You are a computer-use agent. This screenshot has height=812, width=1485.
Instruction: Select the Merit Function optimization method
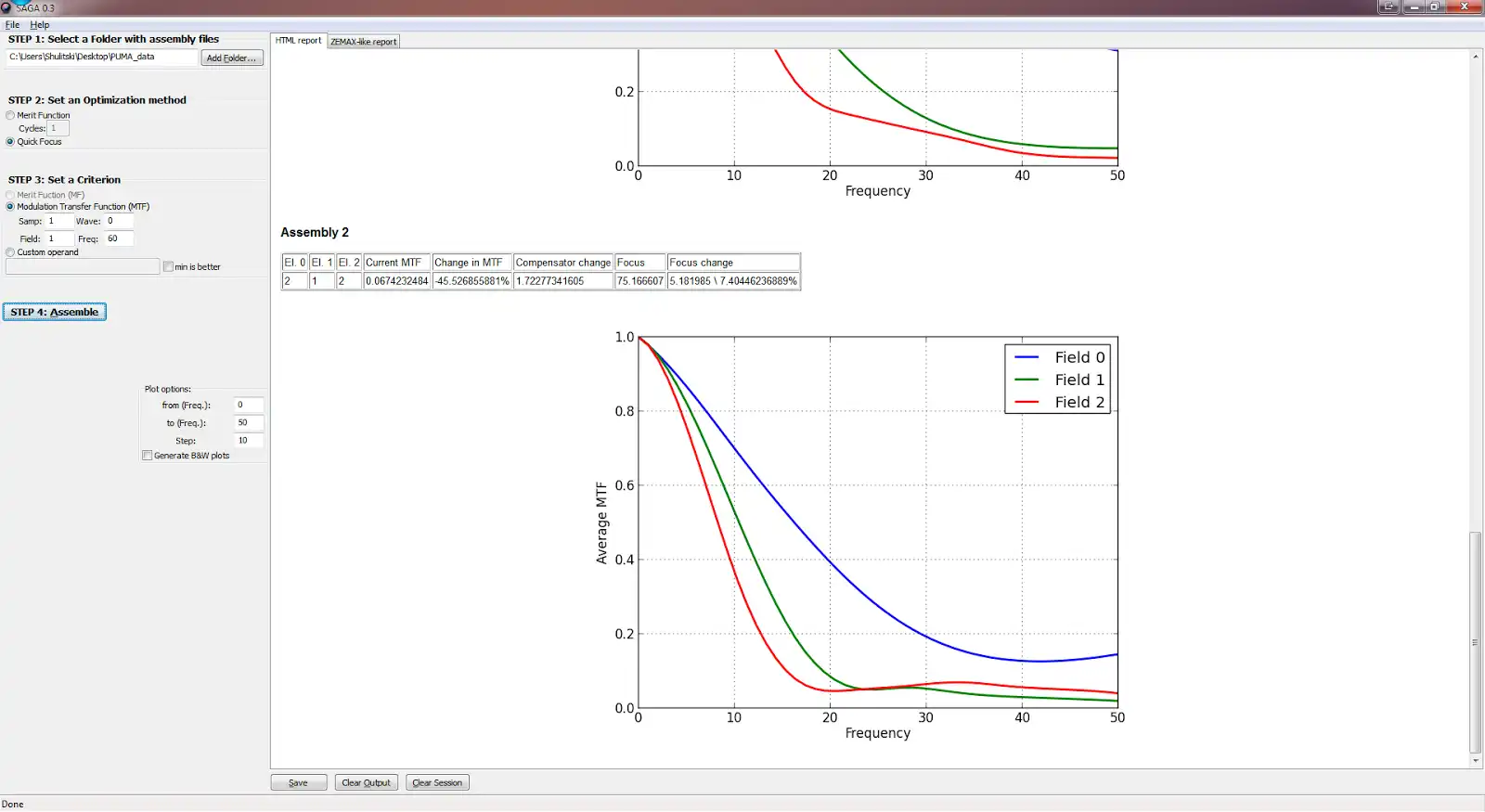[10, 116]
